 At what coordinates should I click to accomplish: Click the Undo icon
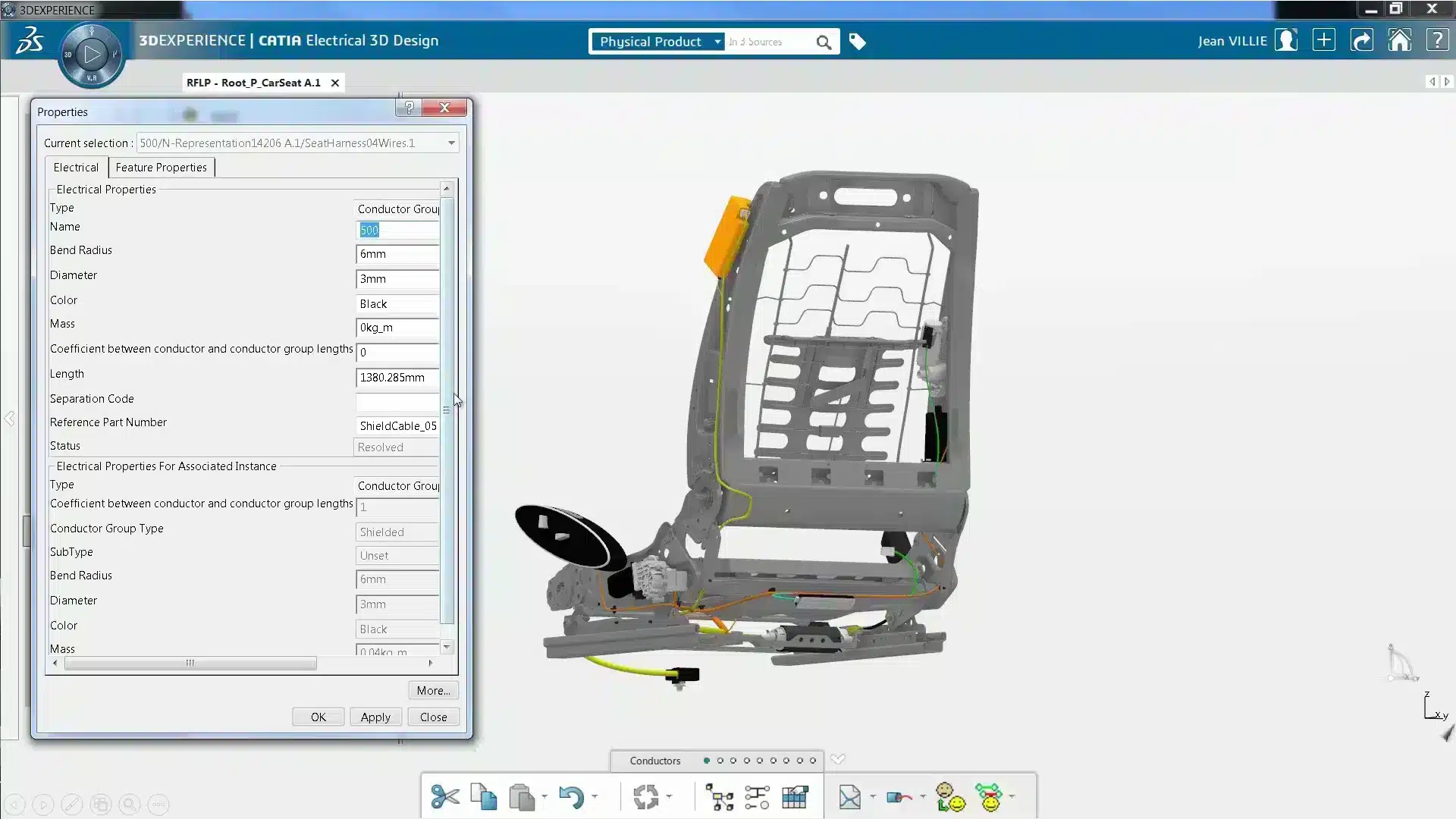point(573,796)
